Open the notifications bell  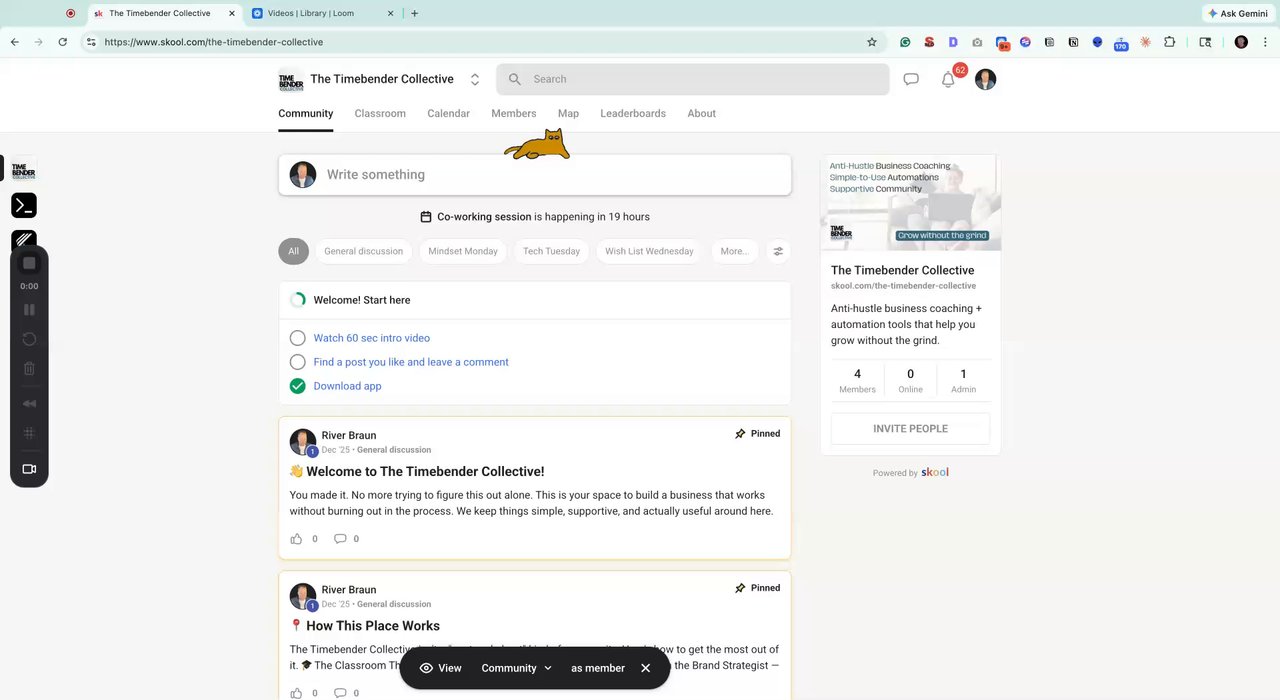click(x=948, y=80)
